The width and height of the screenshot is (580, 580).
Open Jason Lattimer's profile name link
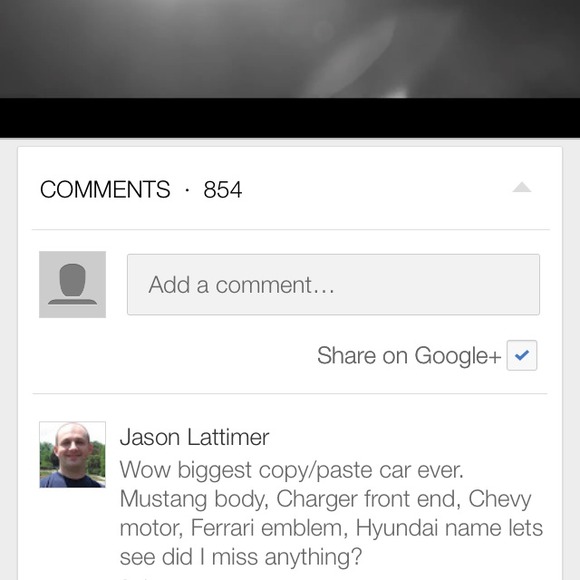(195, 437)
